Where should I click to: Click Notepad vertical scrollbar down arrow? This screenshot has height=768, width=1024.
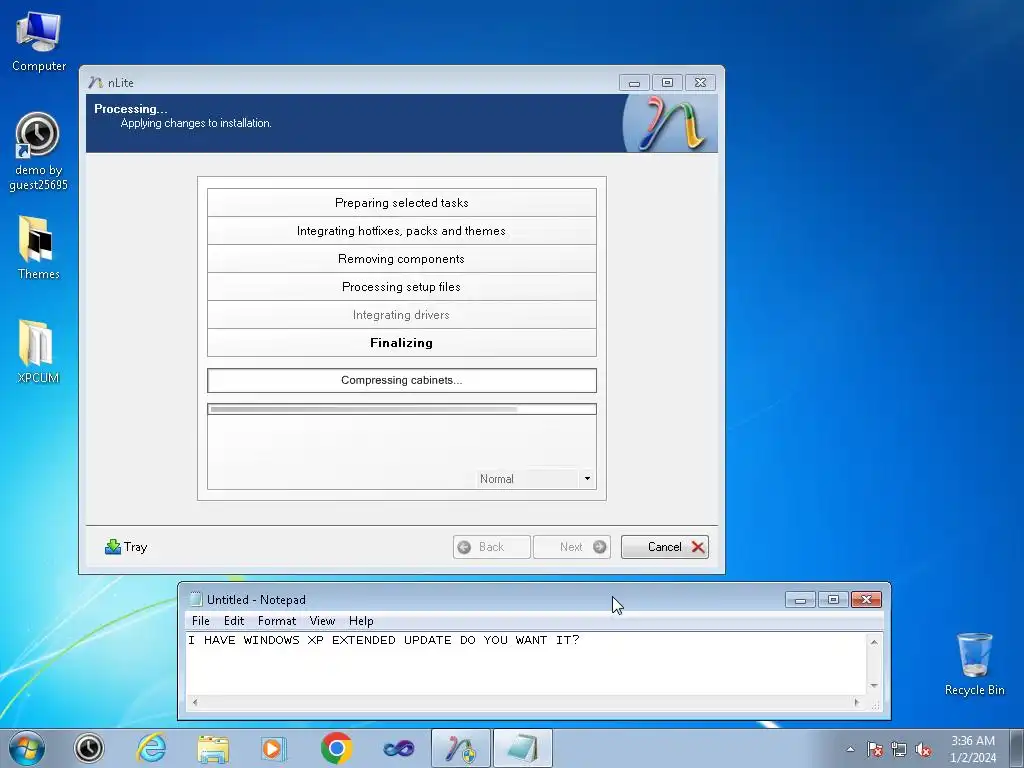click(x=874, y=686)
